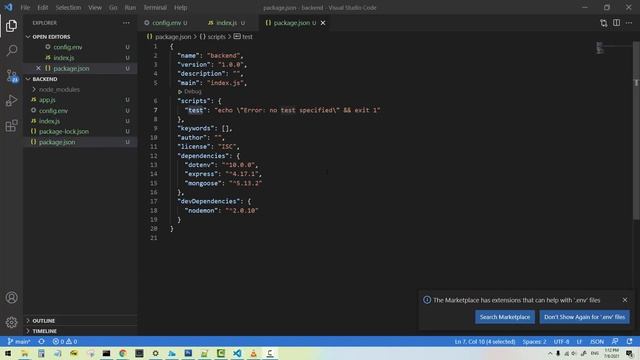Open the Photoshop taskbar icon

tap(188, 353)
